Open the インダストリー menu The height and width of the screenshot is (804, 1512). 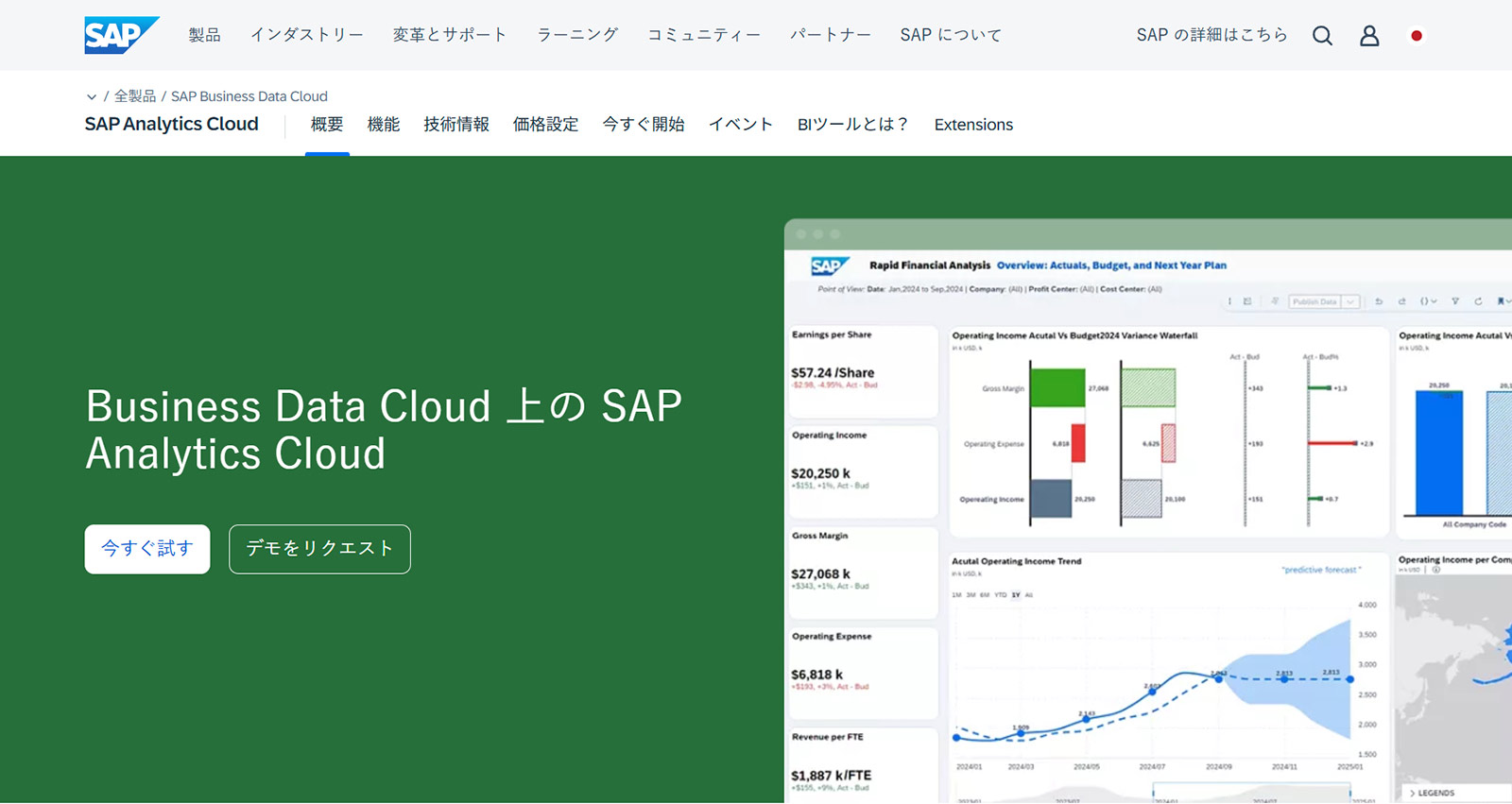306,35
